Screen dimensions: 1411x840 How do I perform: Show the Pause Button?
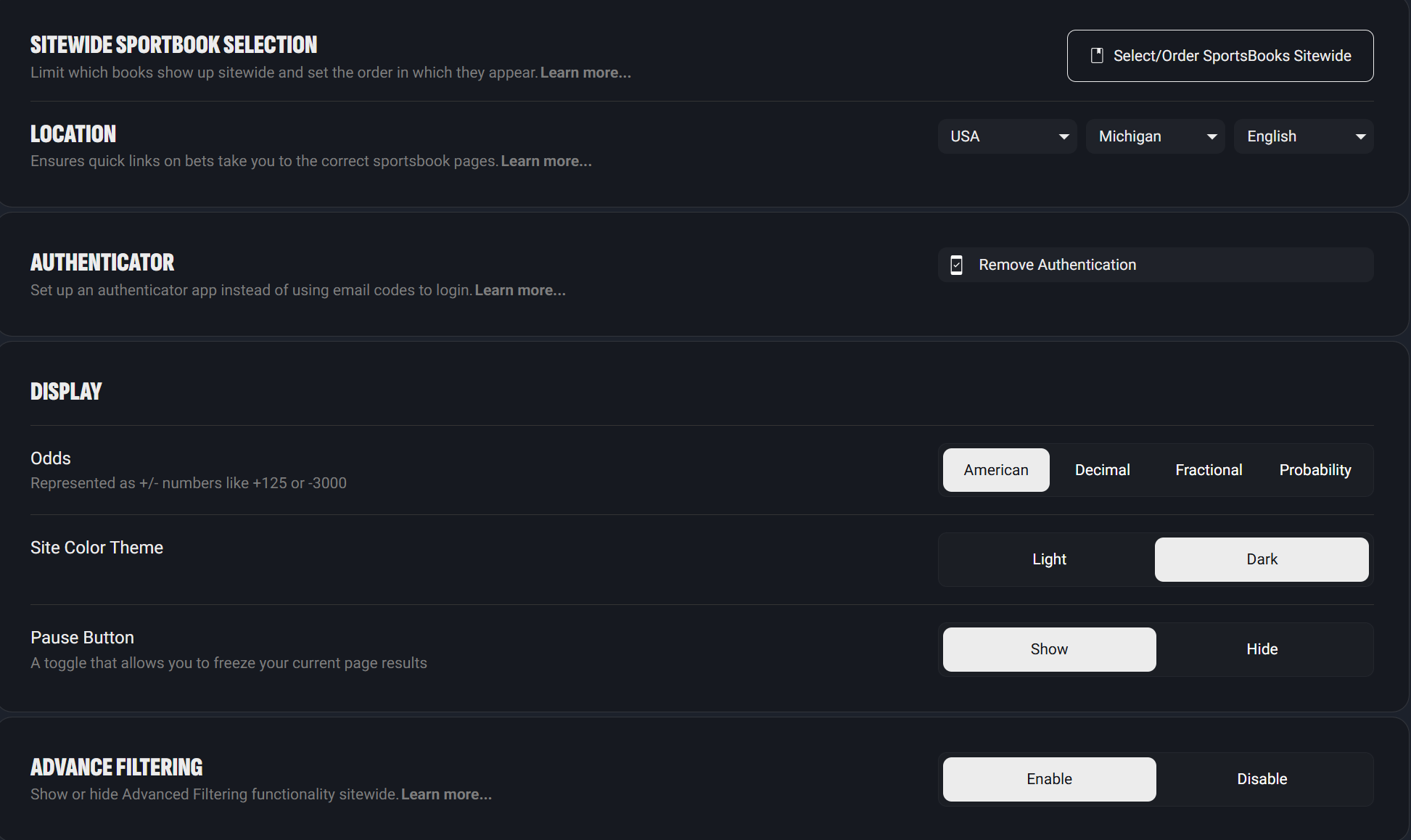tap(1049, 649)
